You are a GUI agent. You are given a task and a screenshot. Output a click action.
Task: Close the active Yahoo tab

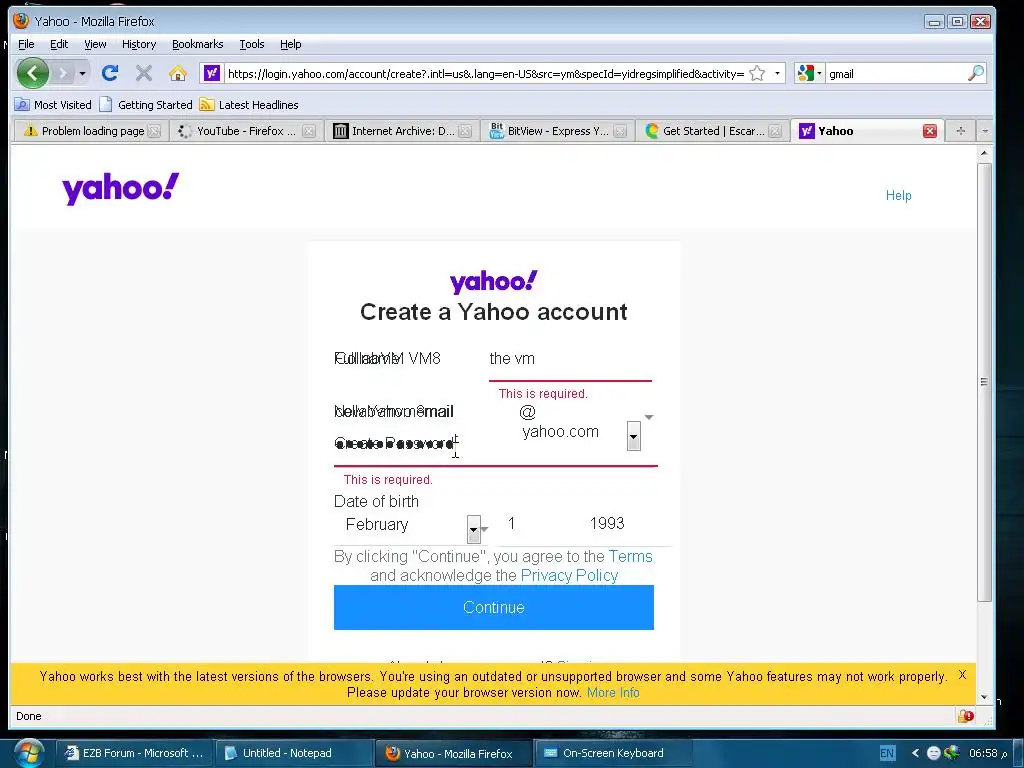[930, 131]
